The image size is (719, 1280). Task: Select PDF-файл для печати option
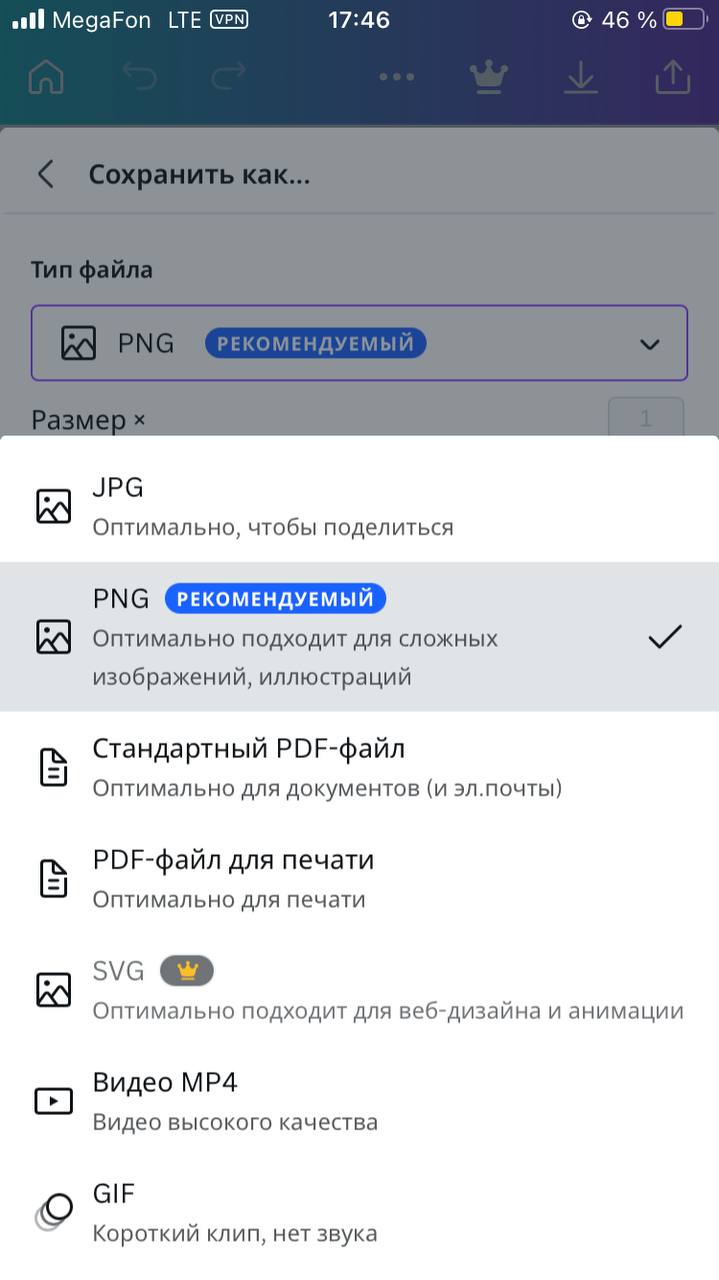click(x=359, y=878)
